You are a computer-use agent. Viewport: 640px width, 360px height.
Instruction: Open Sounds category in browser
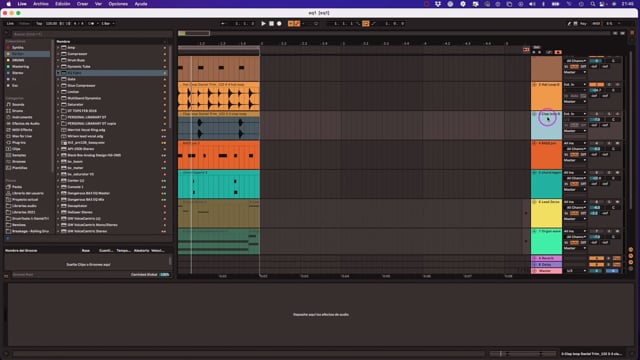[18, 104]
